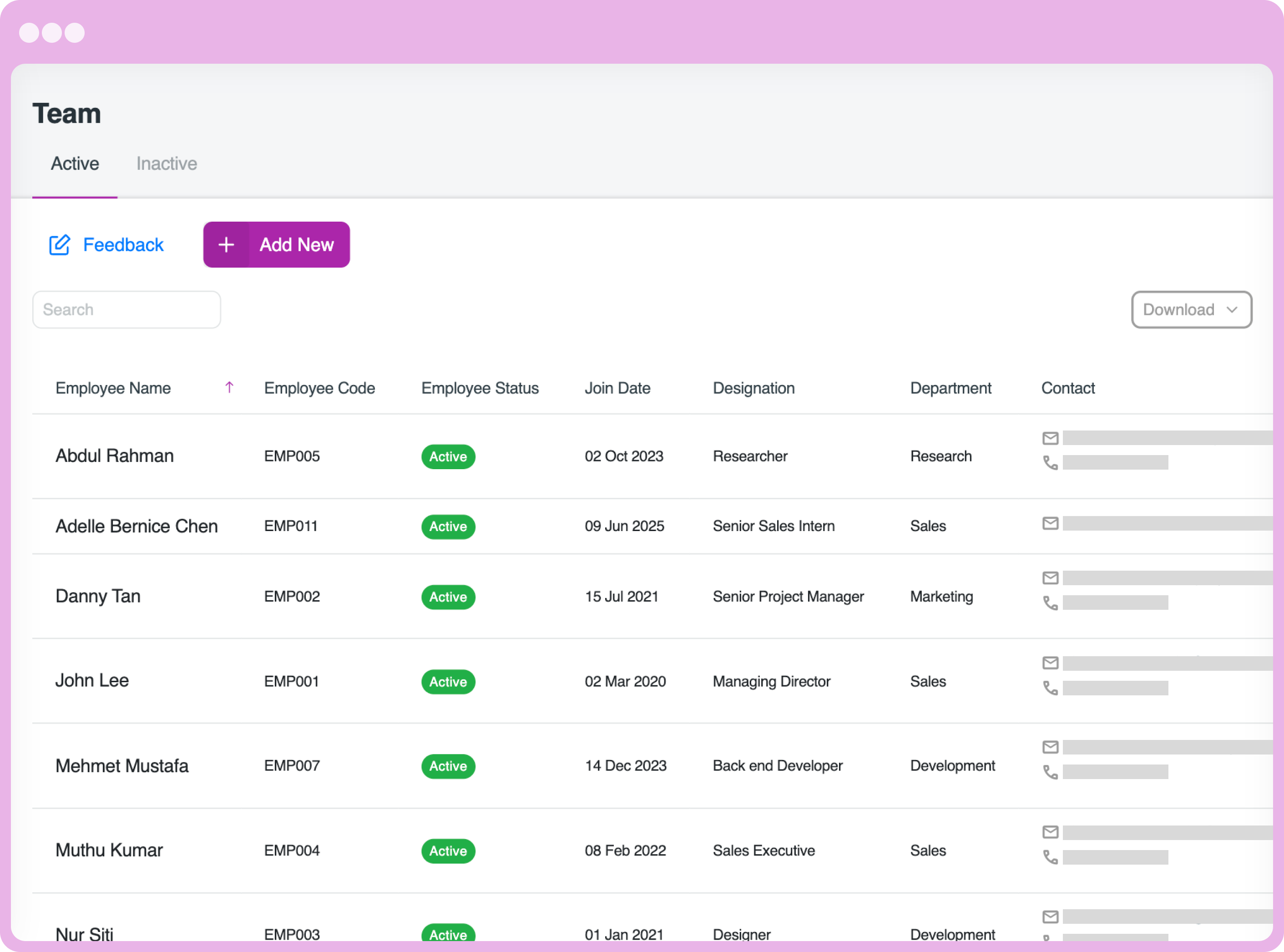1284x952 pixels.
Task: Click the sort arrow on Employee Name
Action: click(x=230, y=388)
